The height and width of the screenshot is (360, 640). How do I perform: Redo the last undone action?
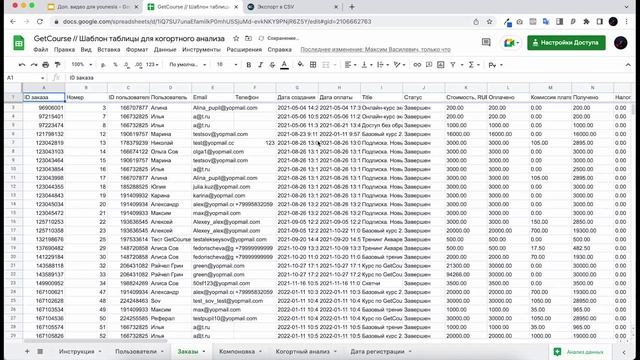point(34,65)
